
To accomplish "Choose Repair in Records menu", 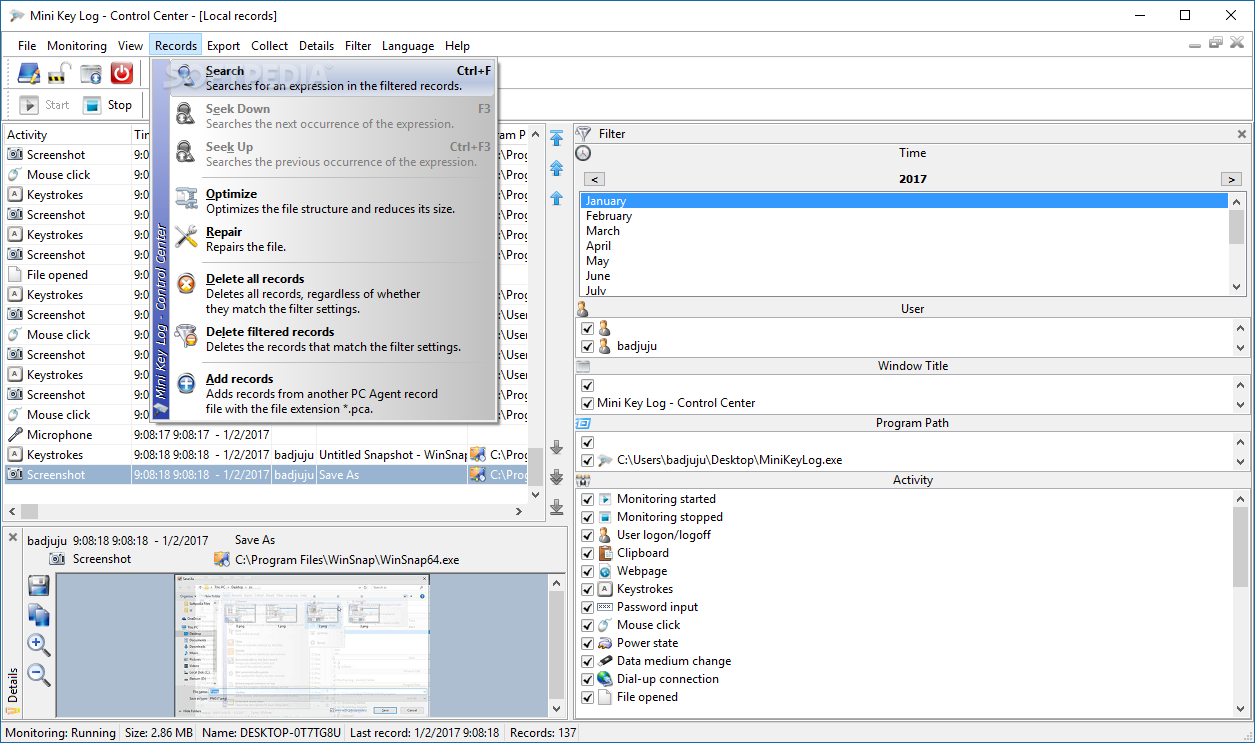I will tap(334, 239).
